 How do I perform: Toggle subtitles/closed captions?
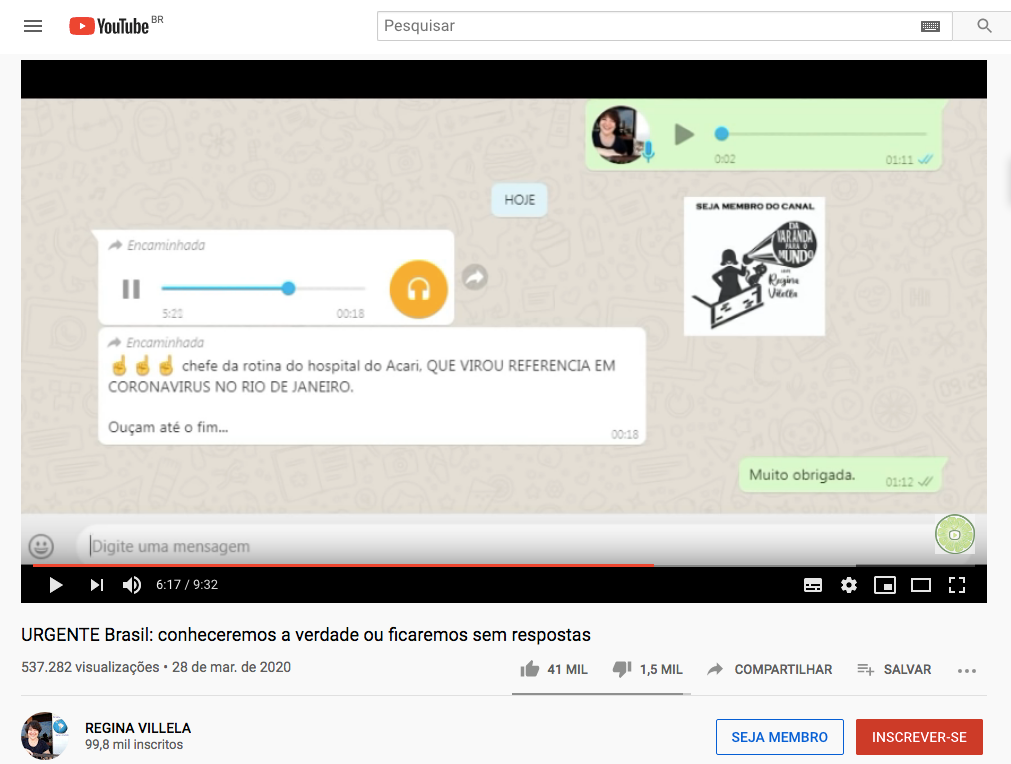(x=813, y=585)
